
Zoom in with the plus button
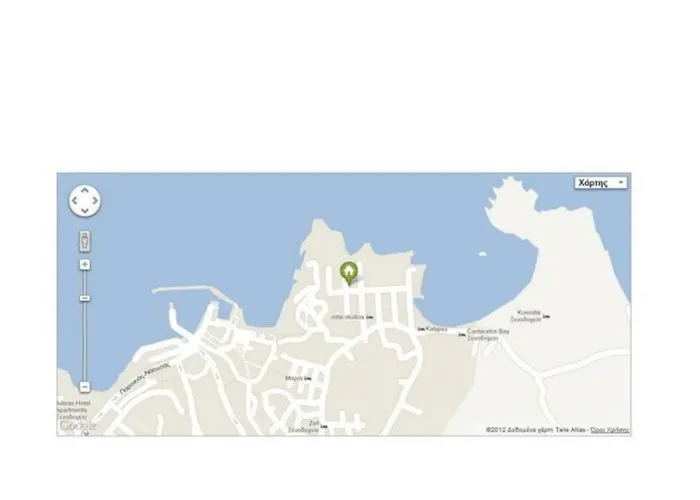(85, 265)
